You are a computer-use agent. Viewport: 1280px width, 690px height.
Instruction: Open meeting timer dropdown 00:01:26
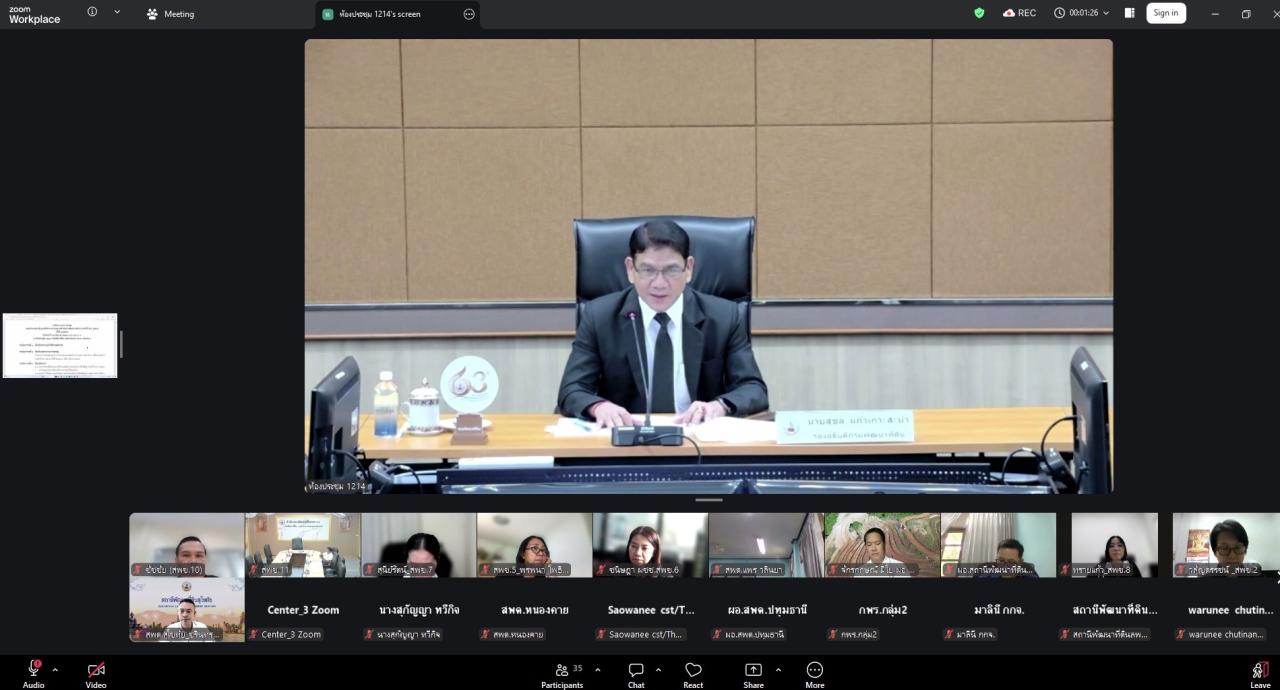[1081, 13]
